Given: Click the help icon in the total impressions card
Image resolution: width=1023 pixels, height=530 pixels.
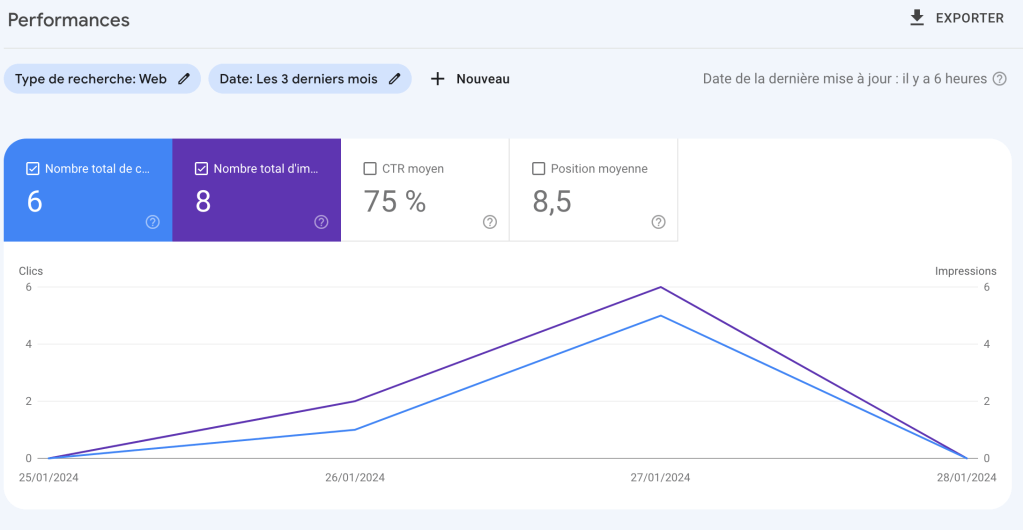Looking at the screenshot, I should 321,222.
